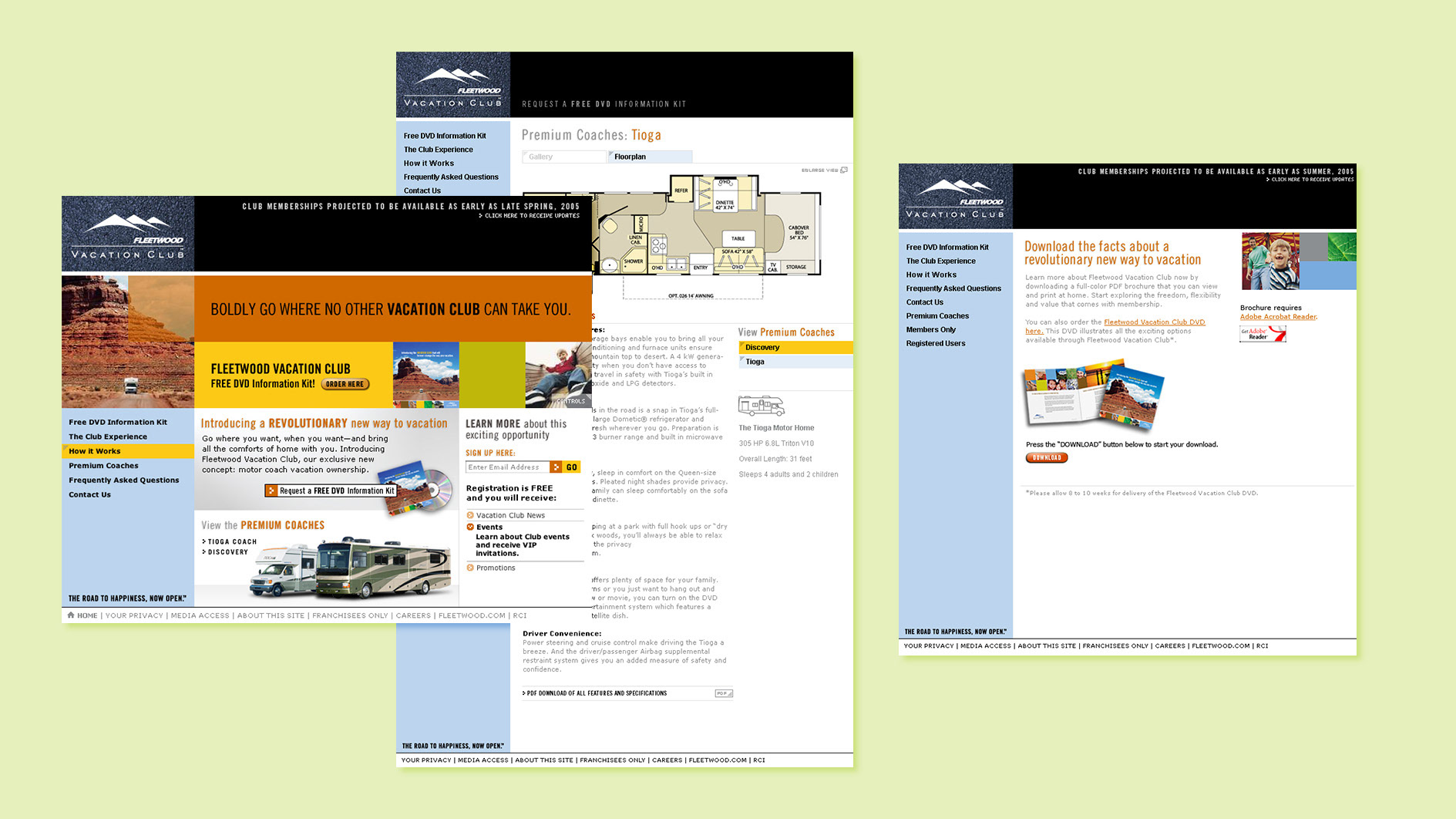Open the Discovery link under Premium Coaches on the home page
Image resolution: width=1456 pixels, height=819 pixels.
(225, 552)
